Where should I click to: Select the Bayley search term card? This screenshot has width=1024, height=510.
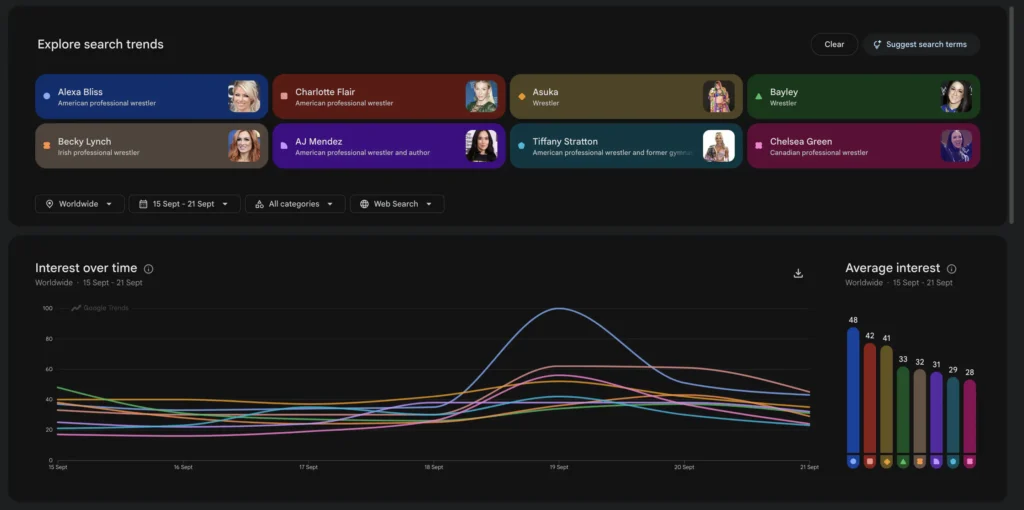point(863,97)
